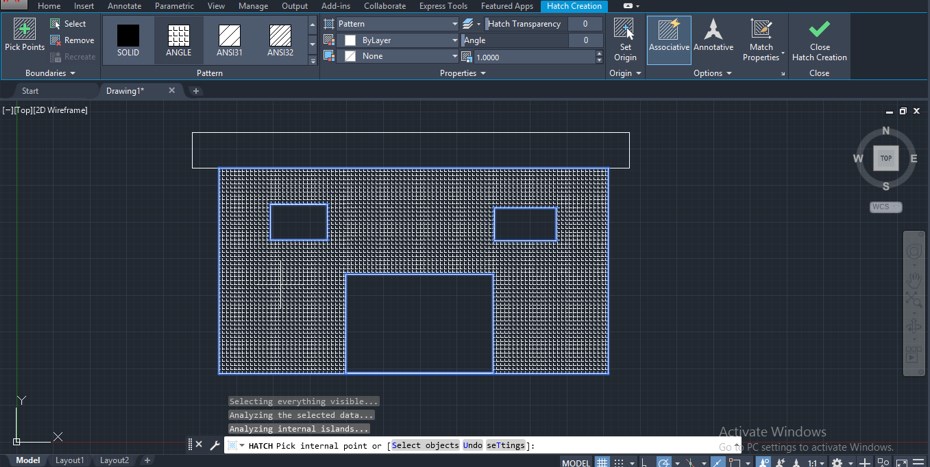Choose the SOLID hatch pattern
This screenshot has height=467, width=930.
click(x=128, y=40)
